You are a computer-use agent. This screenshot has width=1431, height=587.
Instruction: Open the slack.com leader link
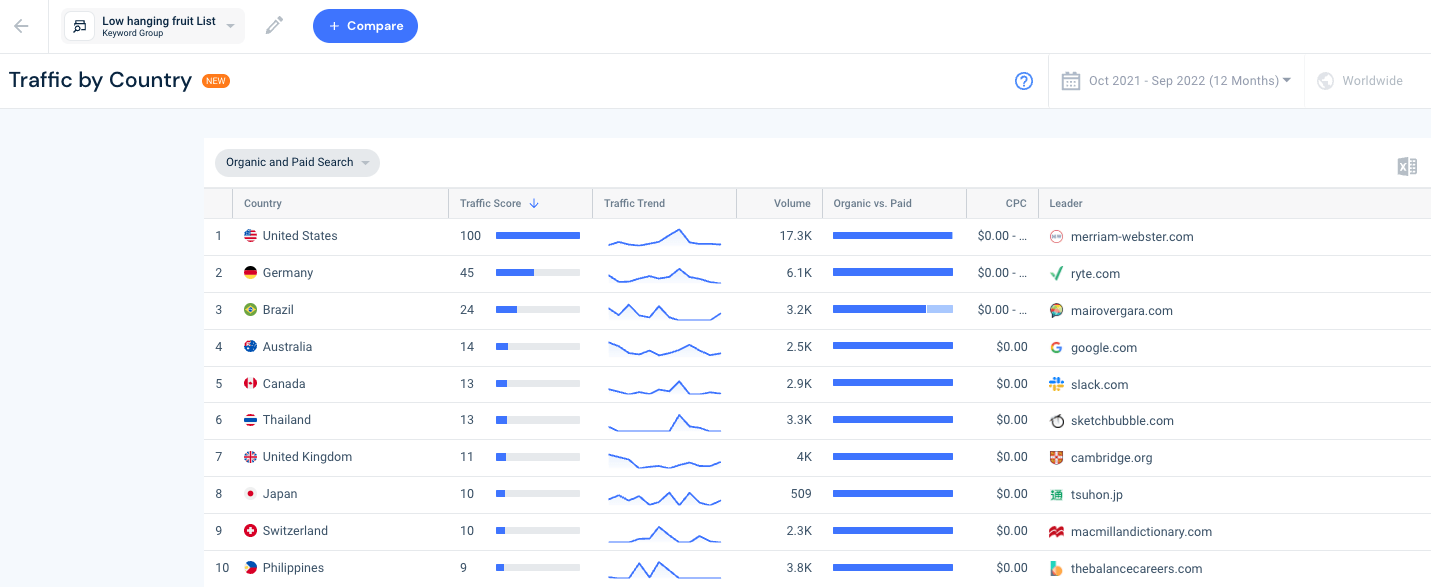click(x=1099, y=385)
